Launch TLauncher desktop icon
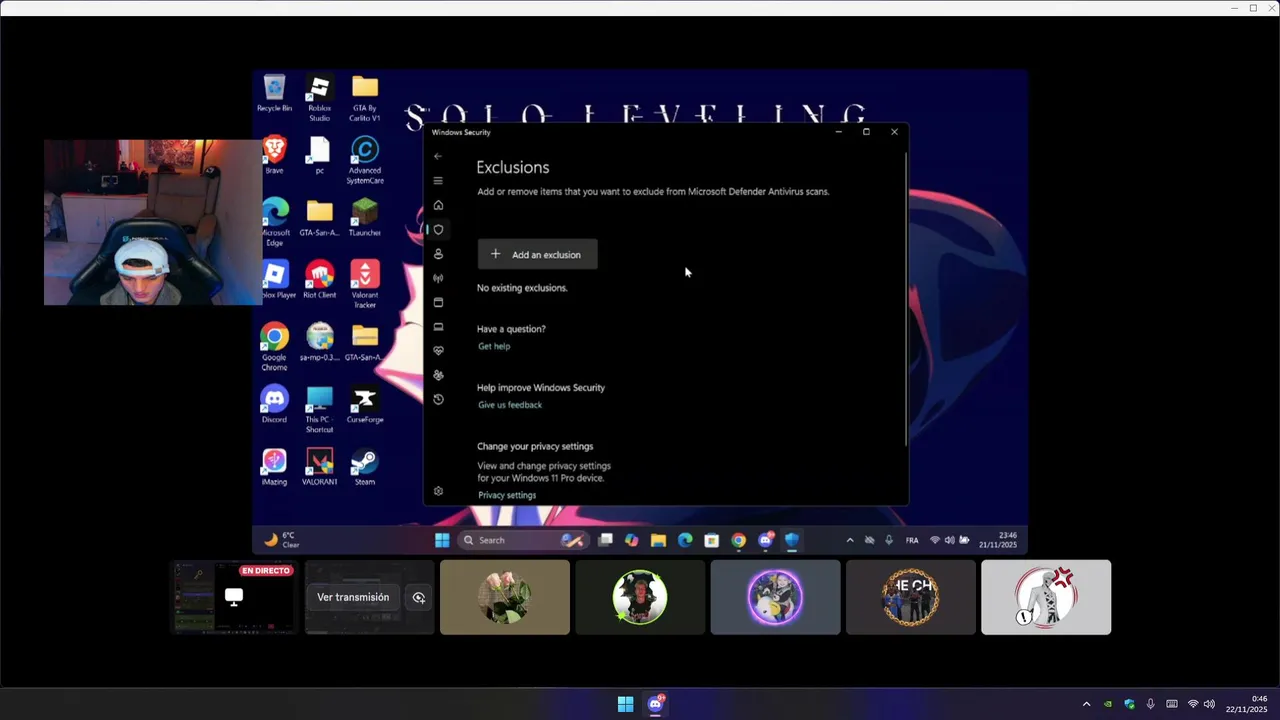 365,217
